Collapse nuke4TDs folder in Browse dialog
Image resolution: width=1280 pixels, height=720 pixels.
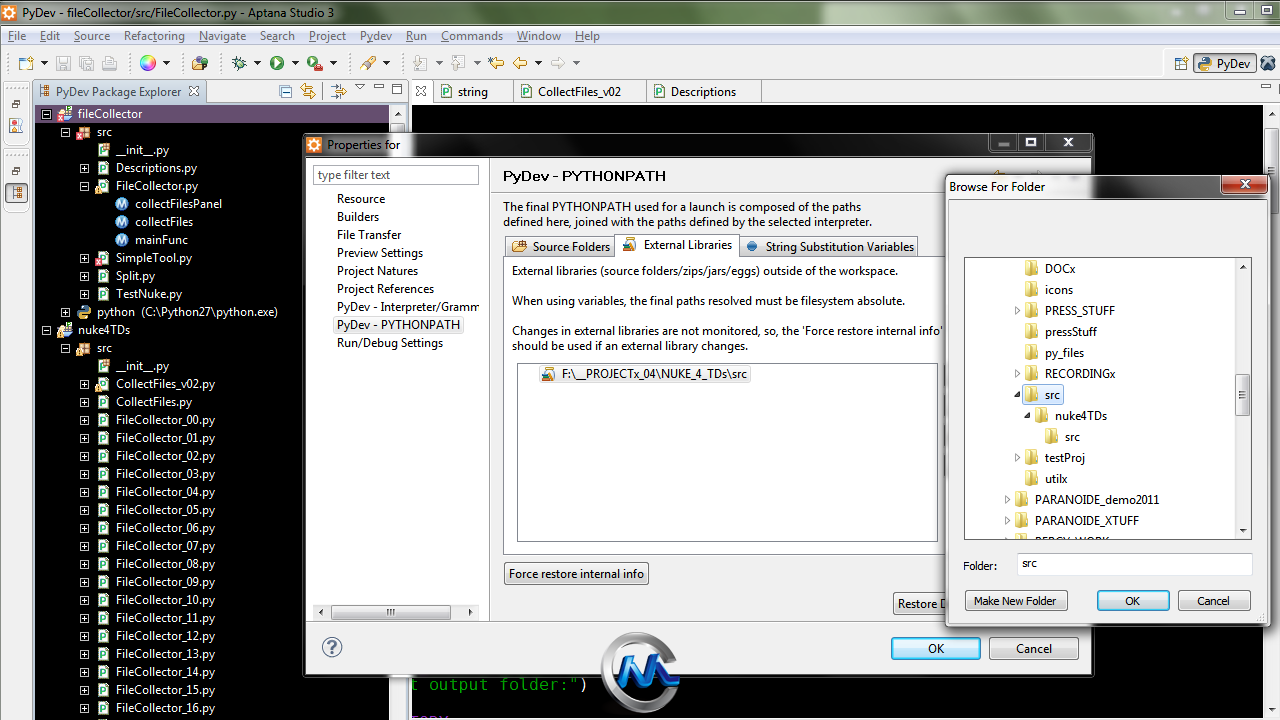tap(1028, 416)
